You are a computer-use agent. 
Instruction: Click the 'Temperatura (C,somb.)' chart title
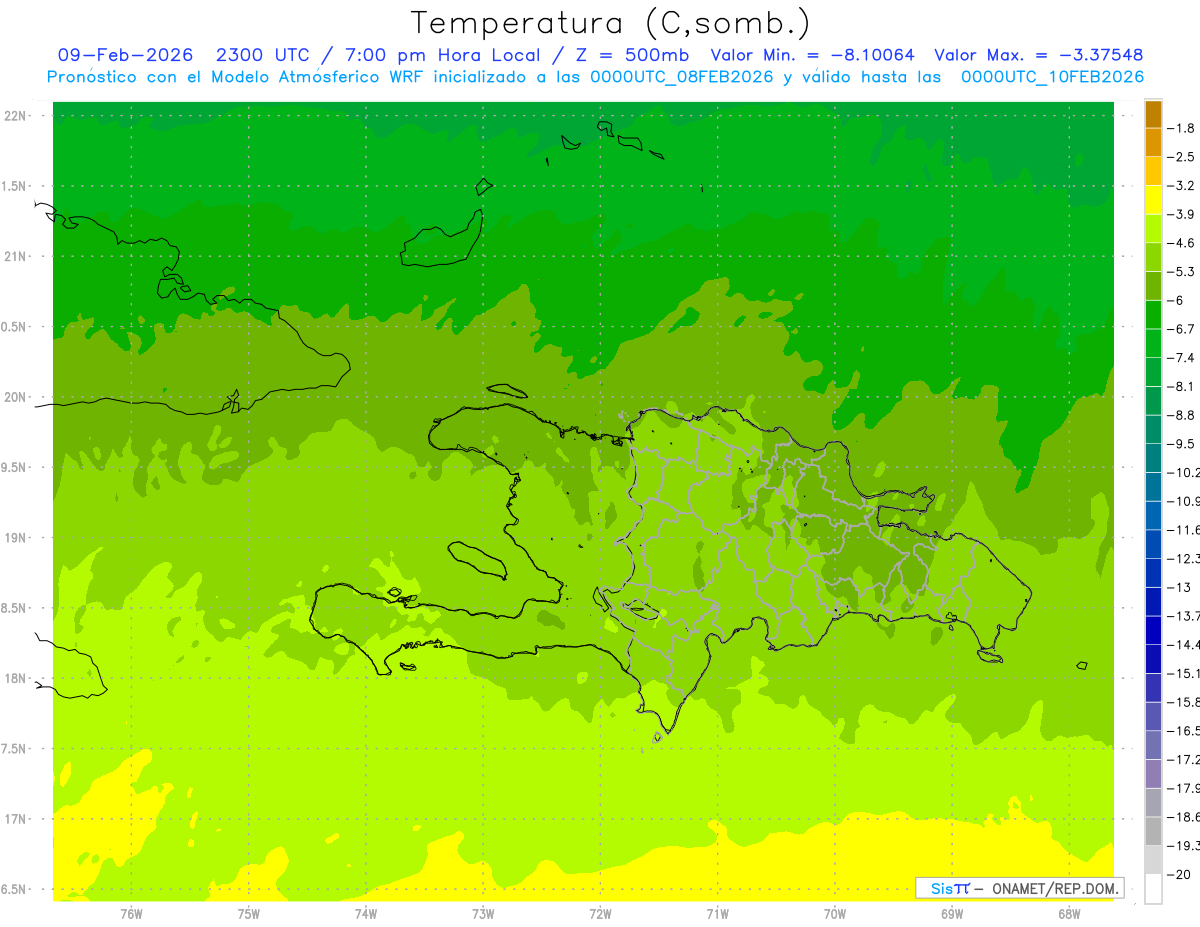coord(611,24)
